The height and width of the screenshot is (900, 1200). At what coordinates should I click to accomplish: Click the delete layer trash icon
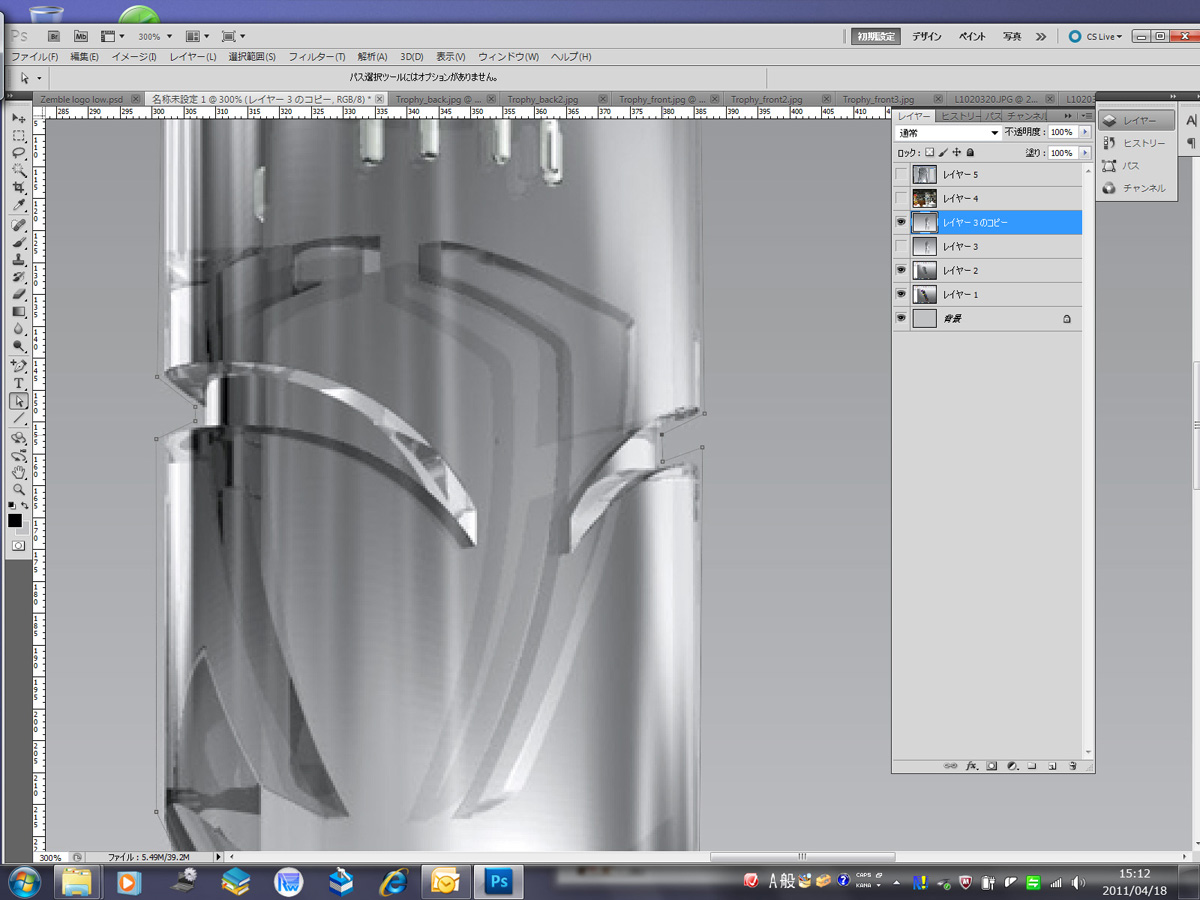1071,766
